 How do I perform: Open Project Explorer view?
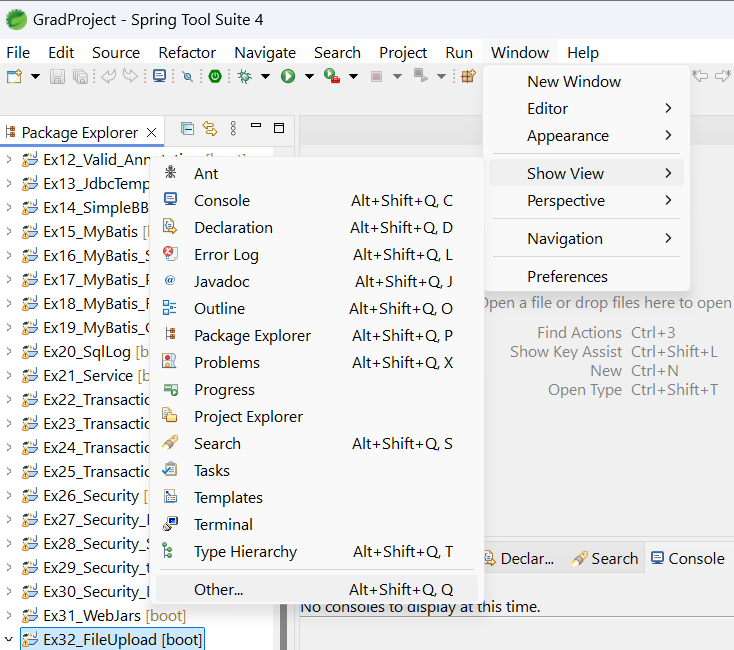pyautogui.click(x=316, y=417)
